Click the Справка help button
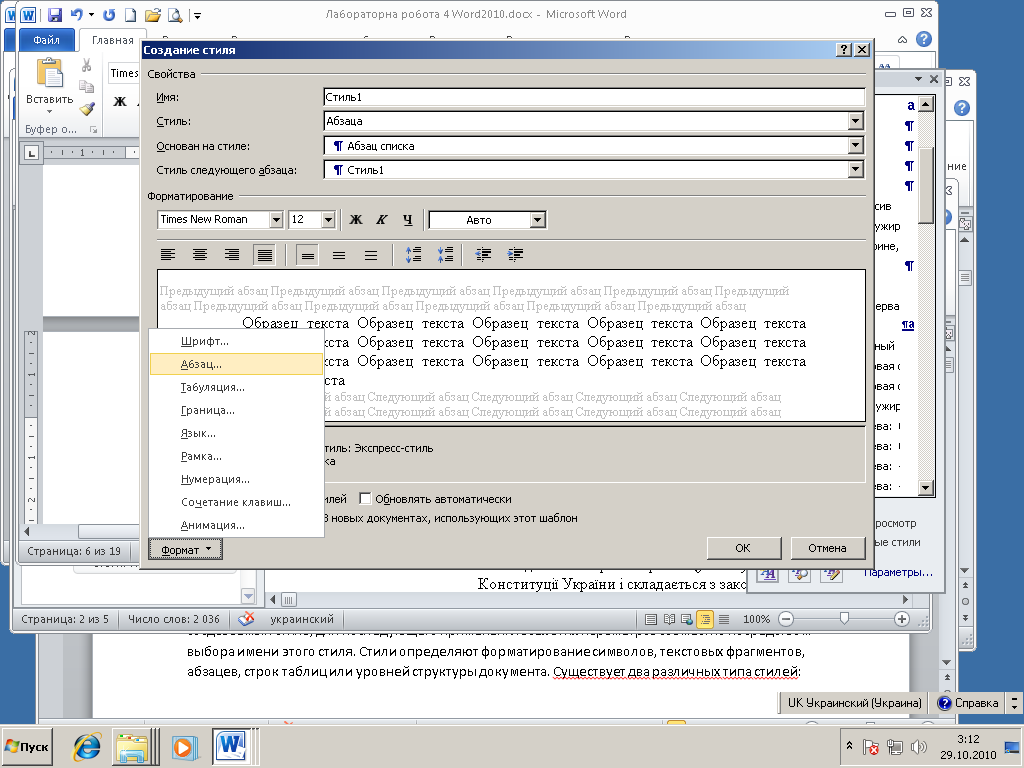Screen dimensions: 1024x768 click(968, 703)
